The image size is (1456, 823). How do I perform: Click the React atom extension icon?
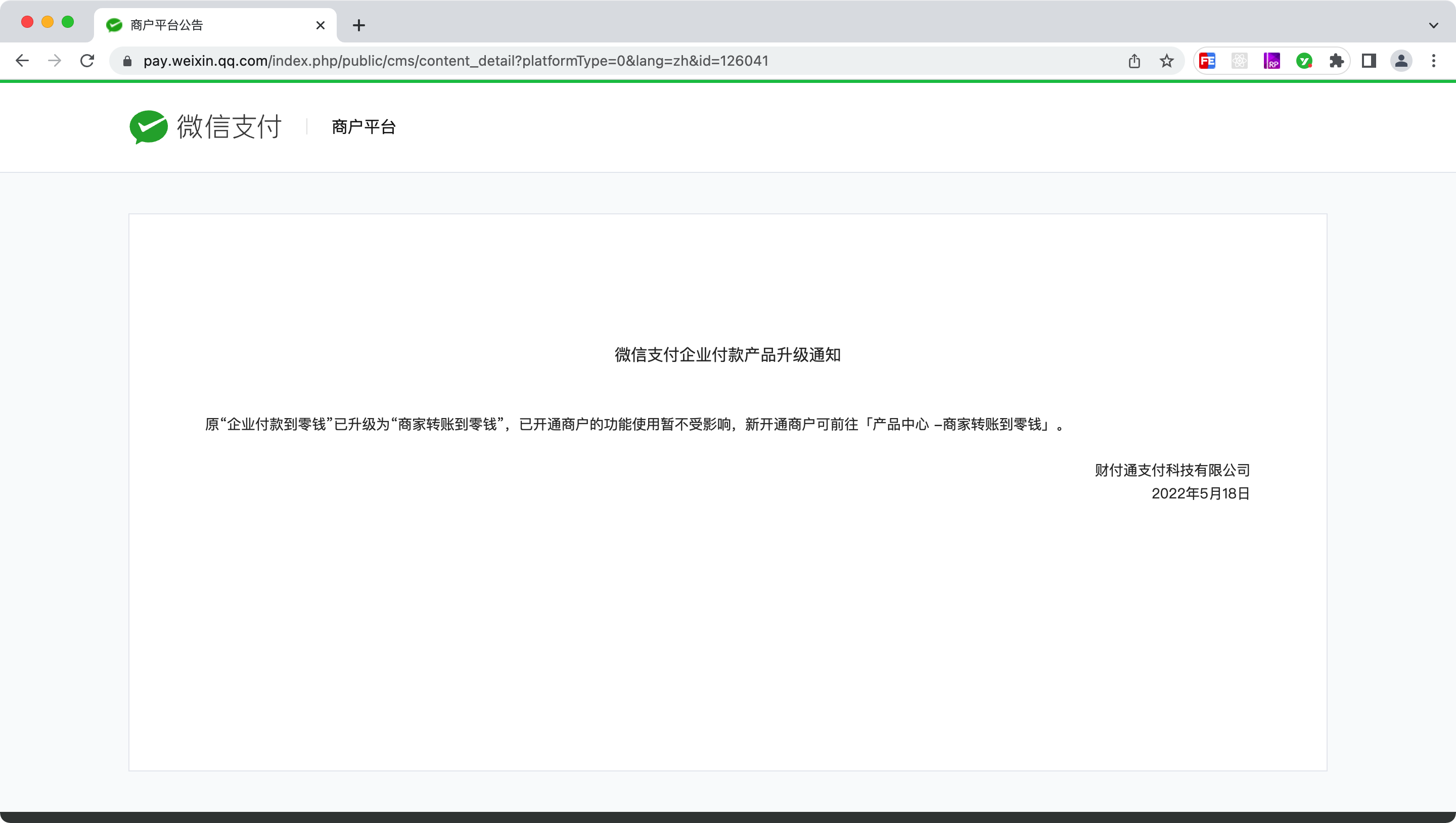tap(1239, 61)
